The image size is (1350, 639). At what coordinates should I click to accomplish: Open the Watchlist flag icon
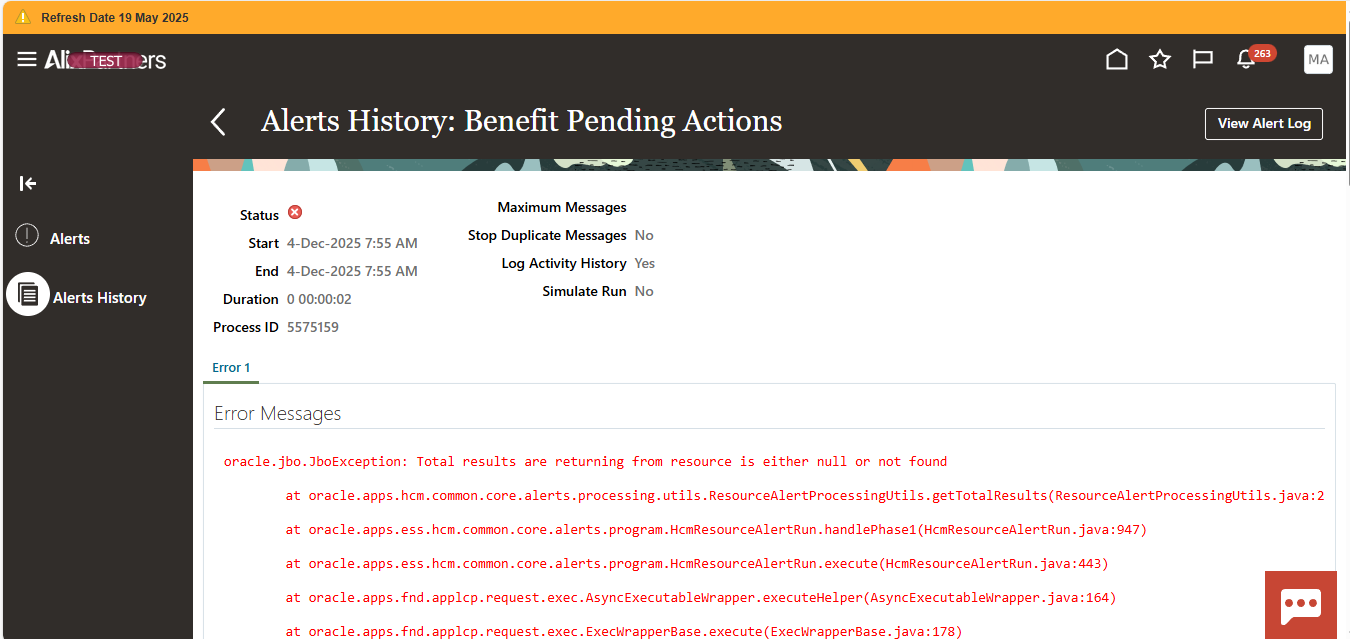click(x=1203, y=60)
